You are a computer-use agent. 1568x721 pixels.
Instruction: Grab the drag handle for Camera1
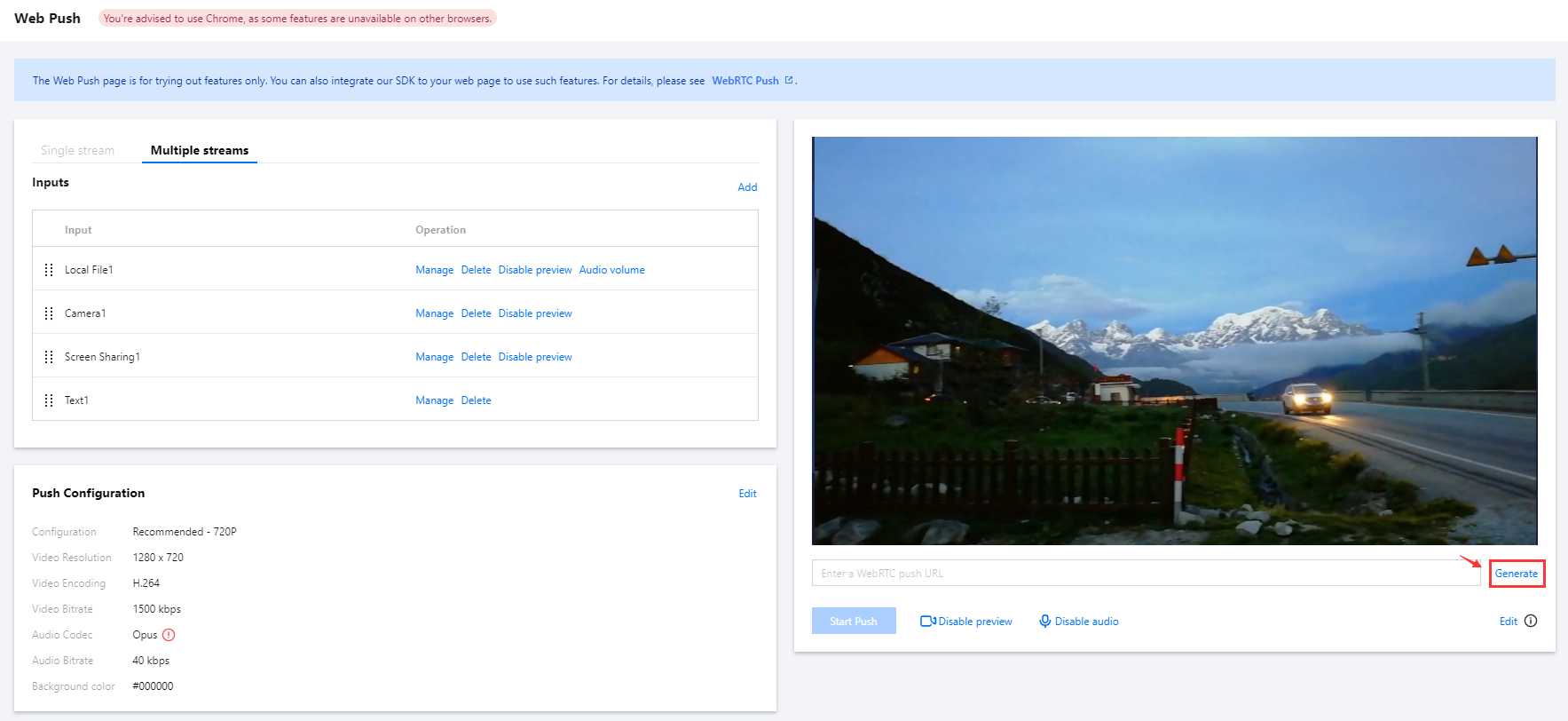[x=49, y=313]
